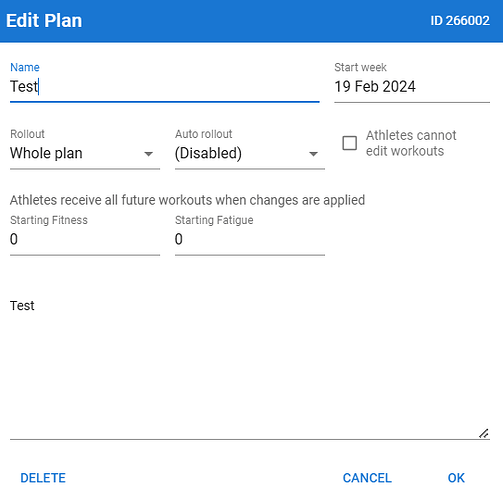This screenshot has height=500, width=503.
Task: Click the Rollout dropdown arrow
Action: point(148,154)
